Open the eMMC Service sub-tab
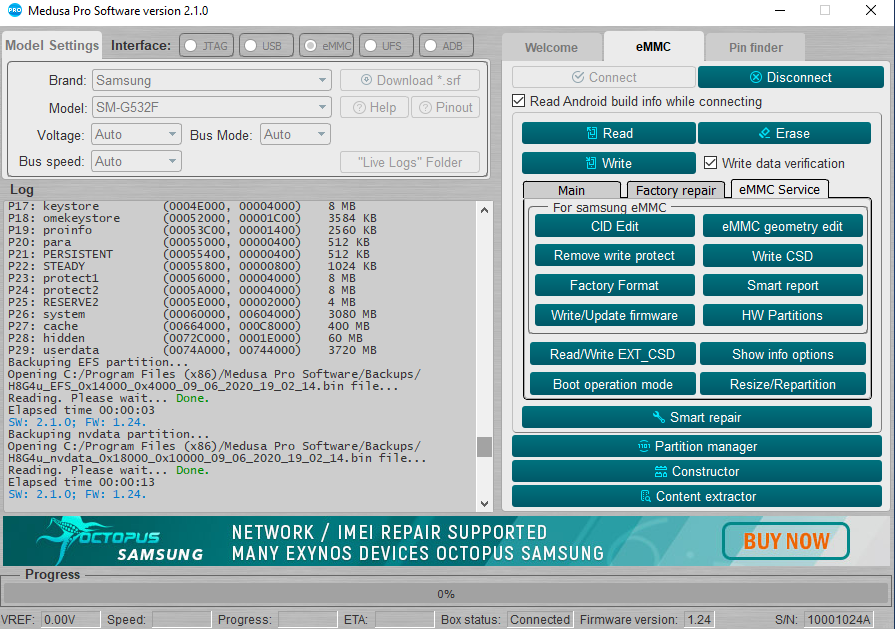Image resolution: width=895 pixels, height=629 pixels. (x=779, y=189)
